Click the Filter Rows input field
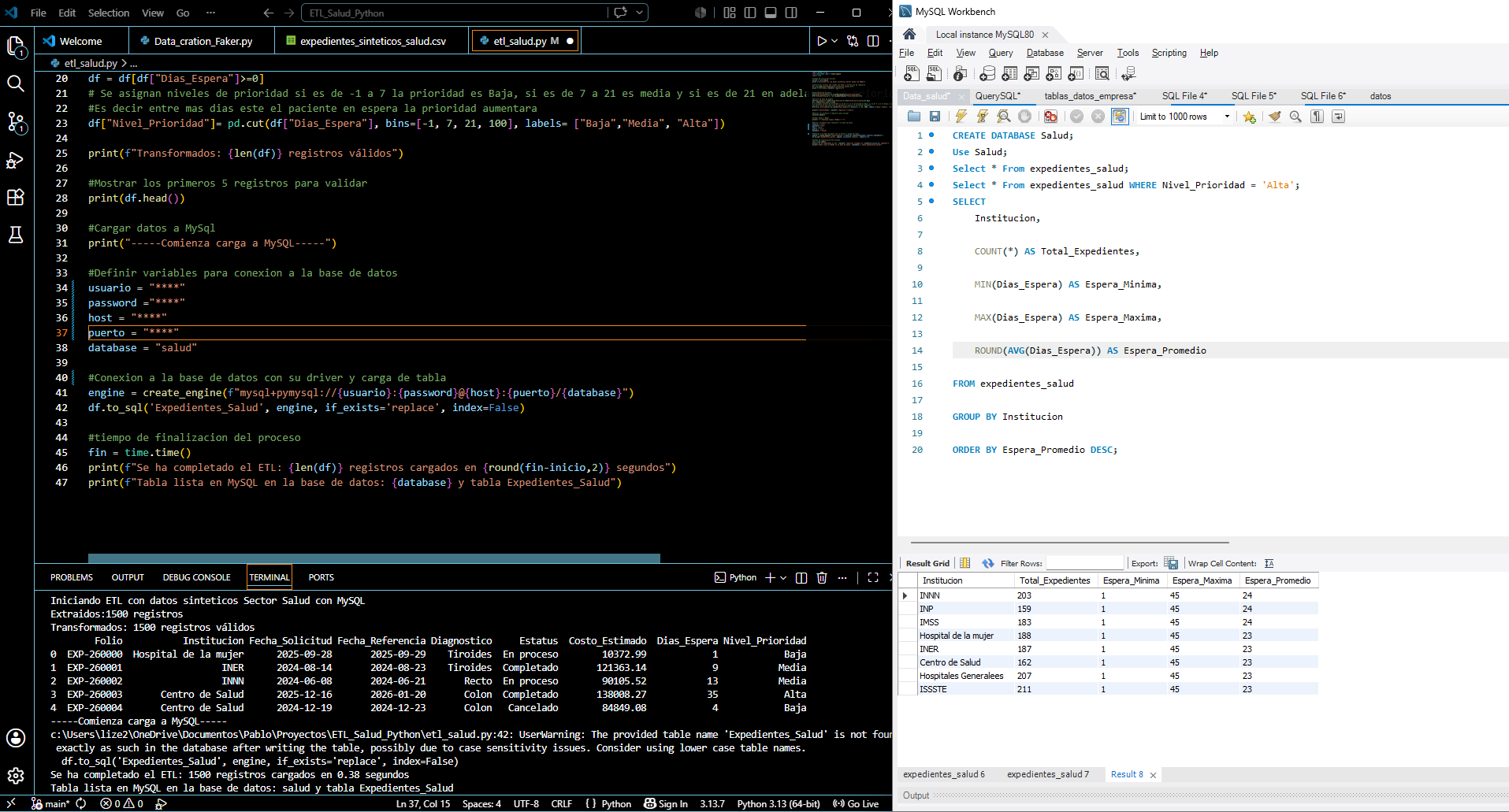Image resolution: width=1509 pixels, height=812 pixels. [1084, 563]
